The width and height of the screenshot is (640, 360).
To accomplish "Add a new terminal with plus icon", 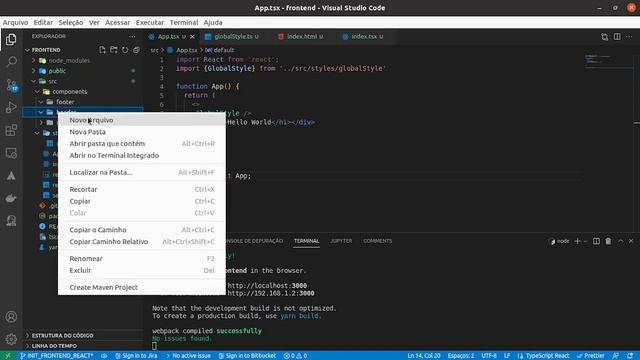I will (577, 241).
